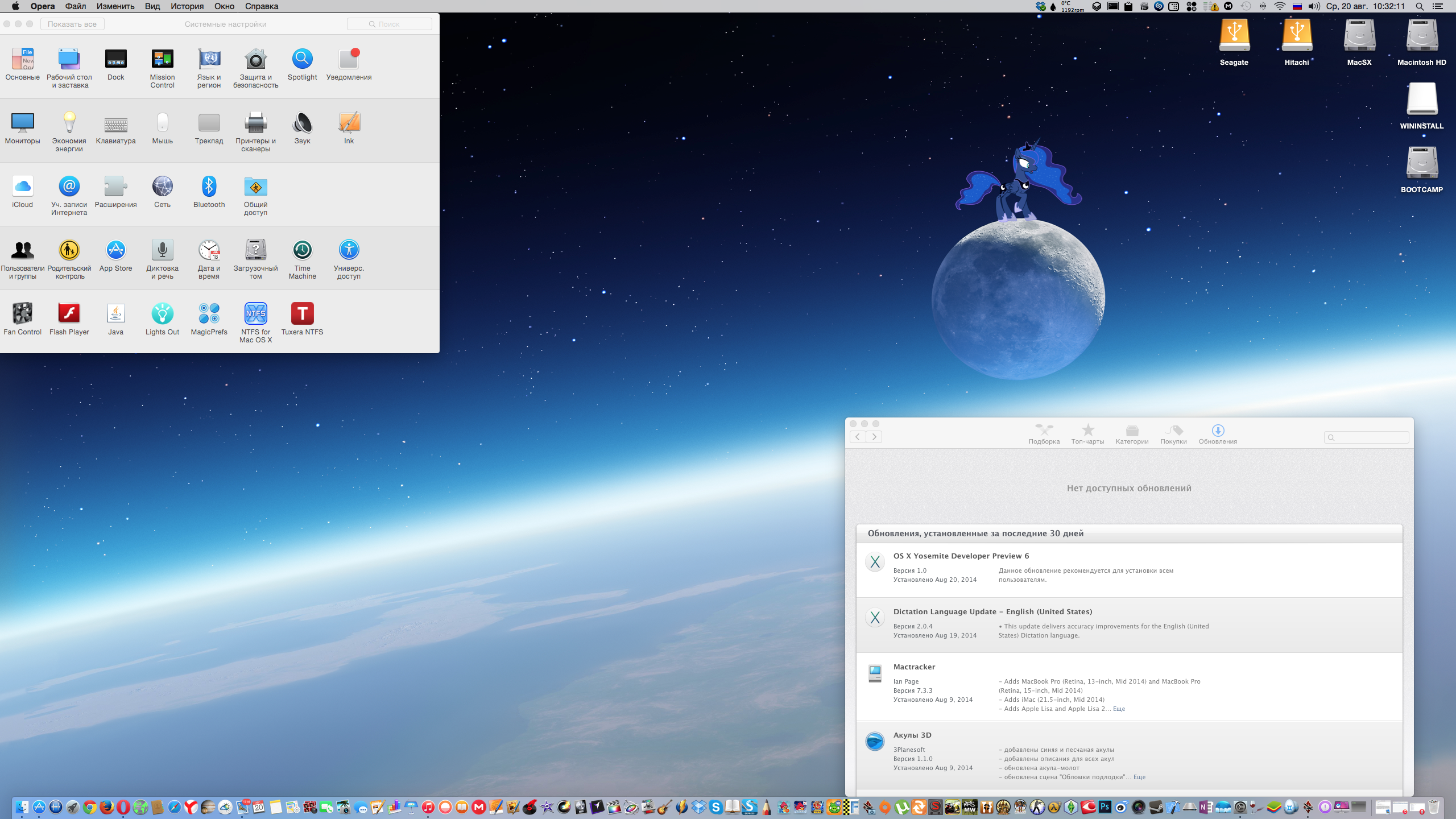Click the Show All button
The width and height of the screenshot is (1456, 819).
click(x=72, y=24)
